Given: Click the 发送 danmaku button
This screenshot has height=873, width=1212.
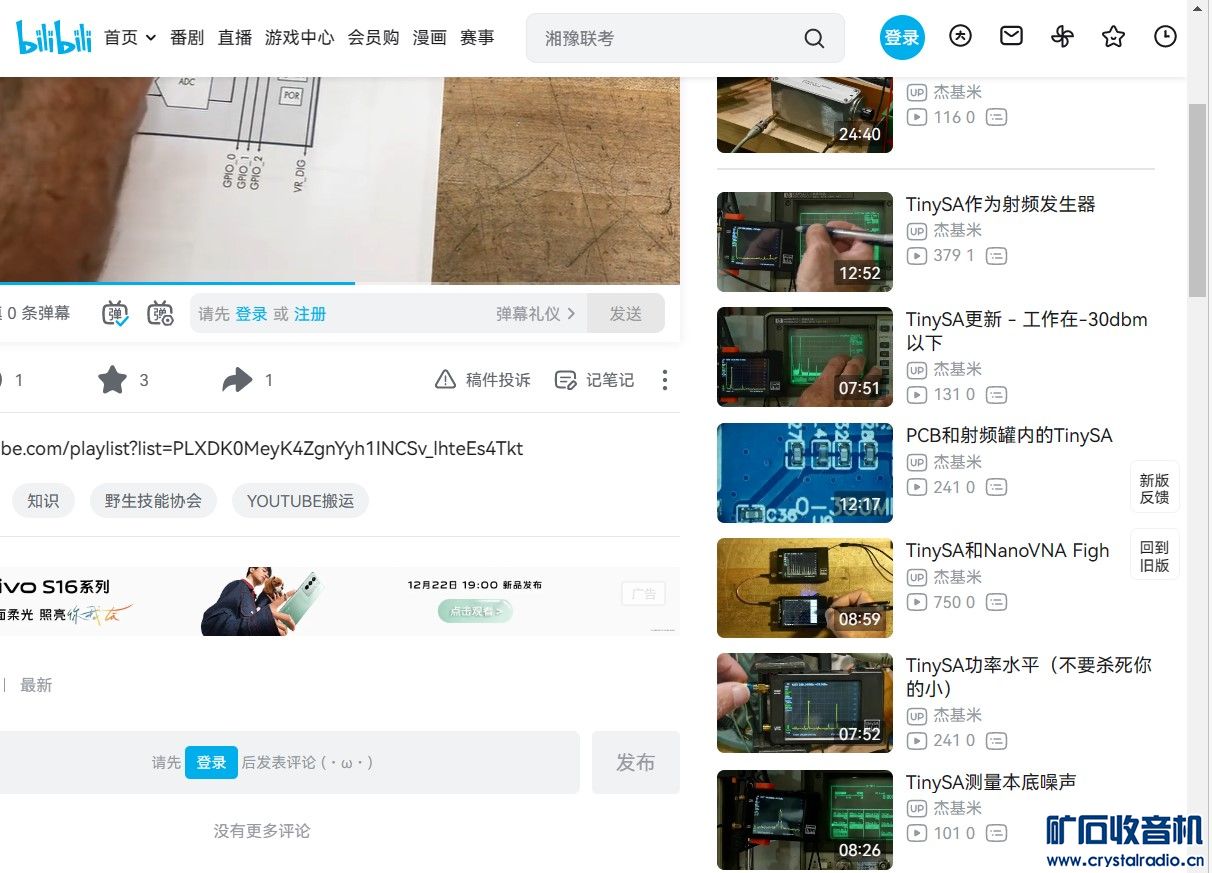Looking at the screenshot, I should pos(626,313).
